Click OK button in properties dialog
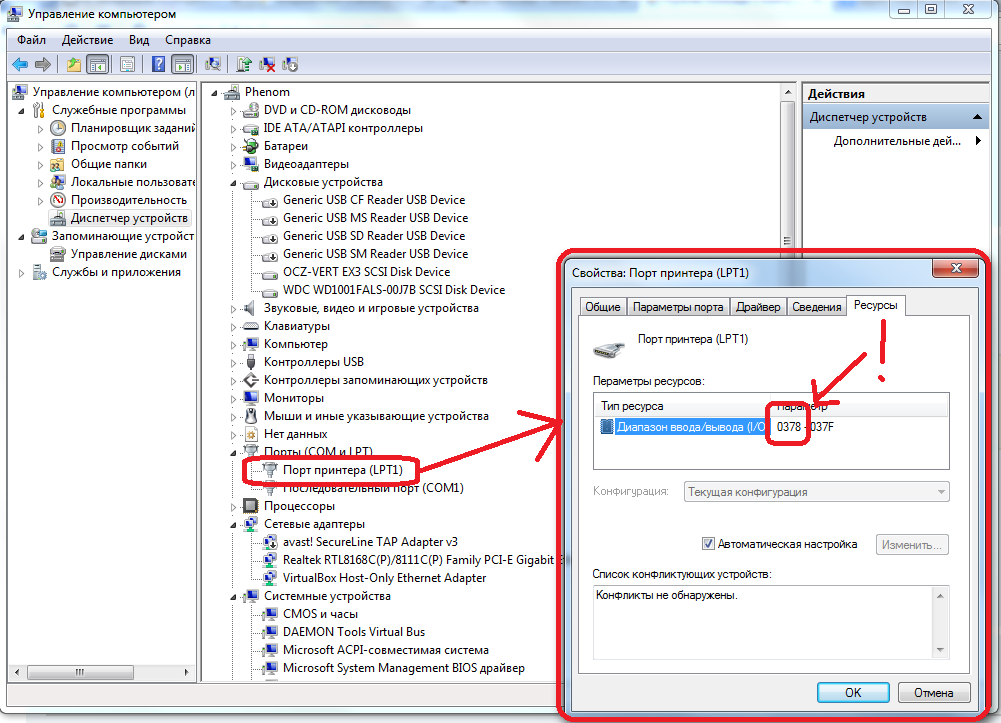 tap(853, 692)
